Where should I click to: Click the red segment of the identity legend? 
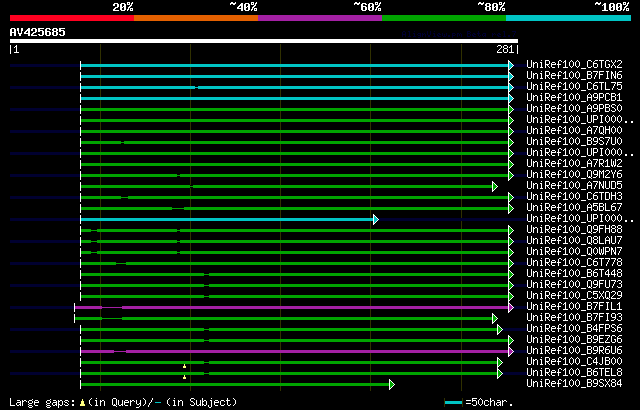[71, 18]
